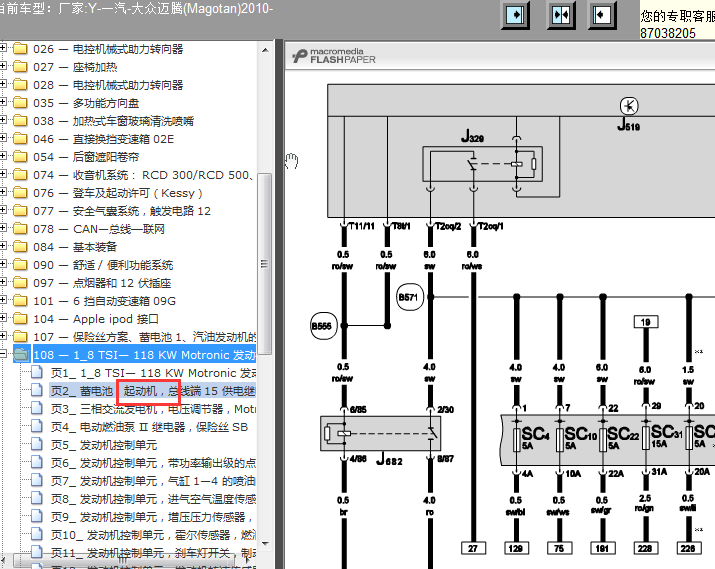Open 074 收音机系统 RCD 300/RCD 500
Screen dimensions: 715x569
coord(143,175)
